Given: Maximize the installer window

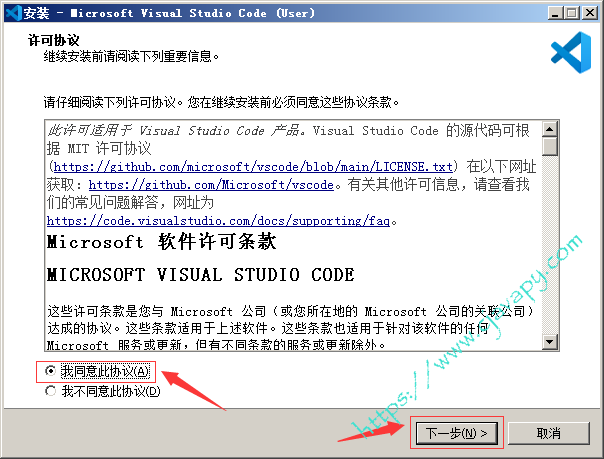Looking at the screenshot, I should [572, 13].
